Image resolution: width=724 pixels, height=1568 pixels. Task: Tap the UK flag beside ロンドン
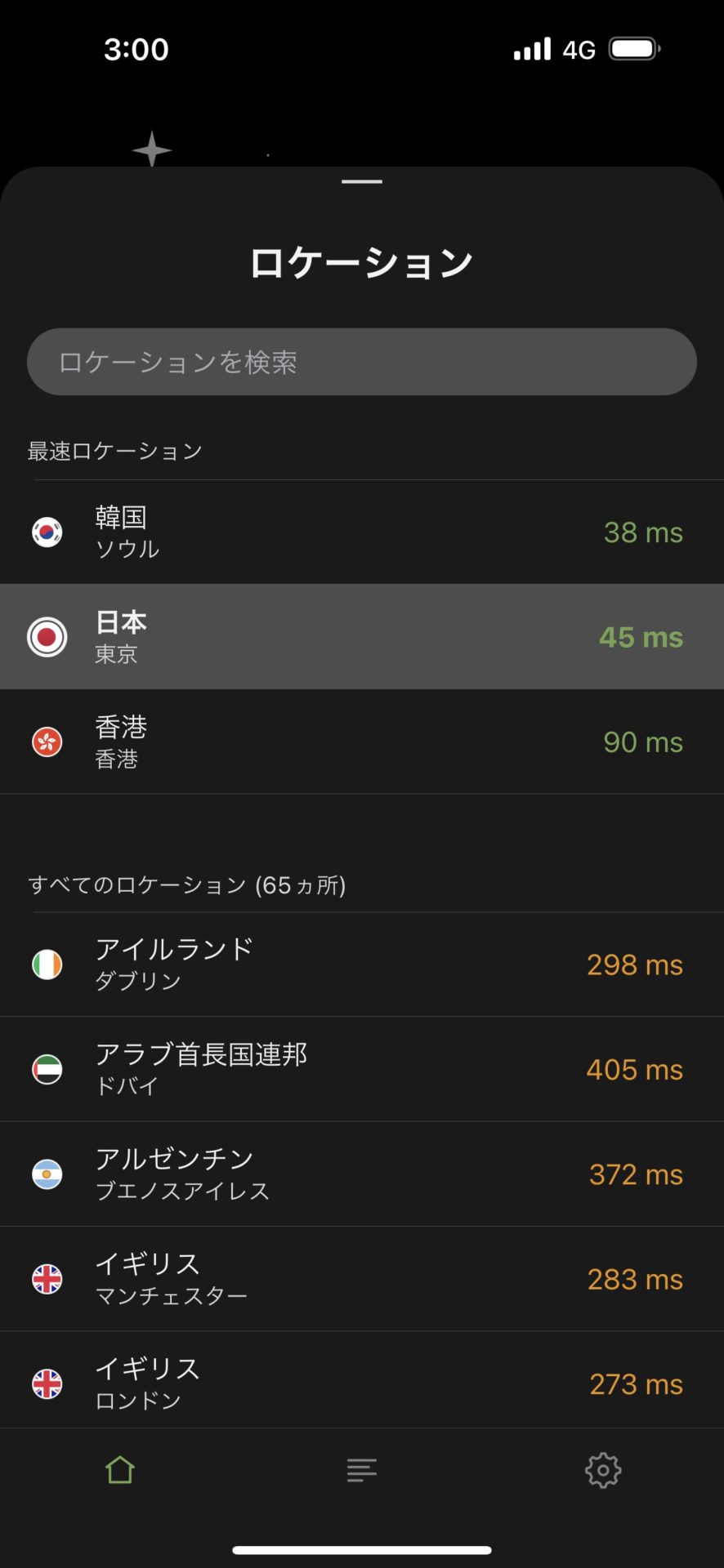(x=47, y=1384)
